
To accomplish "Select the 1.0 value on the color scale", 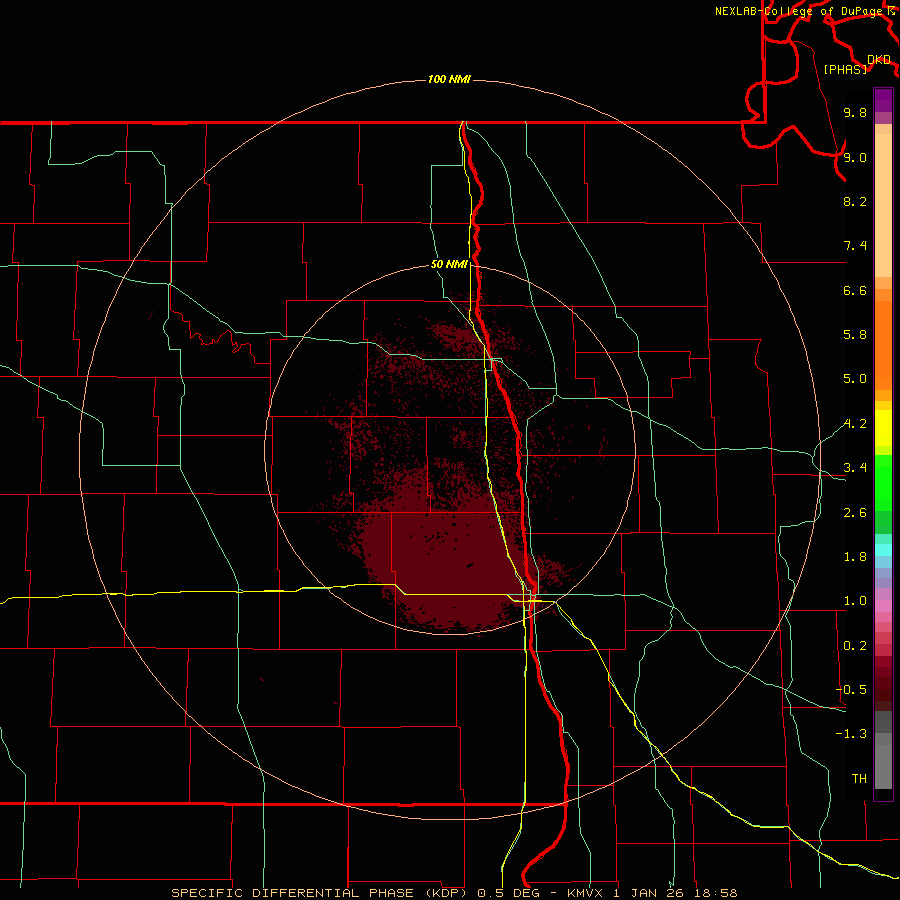I will click(855, 602).
